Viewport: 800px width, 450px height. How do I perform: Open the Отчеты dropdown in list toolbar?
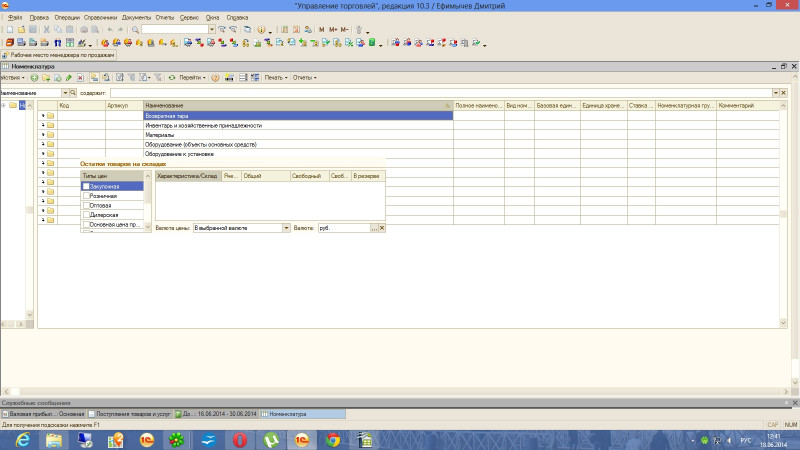tap(305, 78)
